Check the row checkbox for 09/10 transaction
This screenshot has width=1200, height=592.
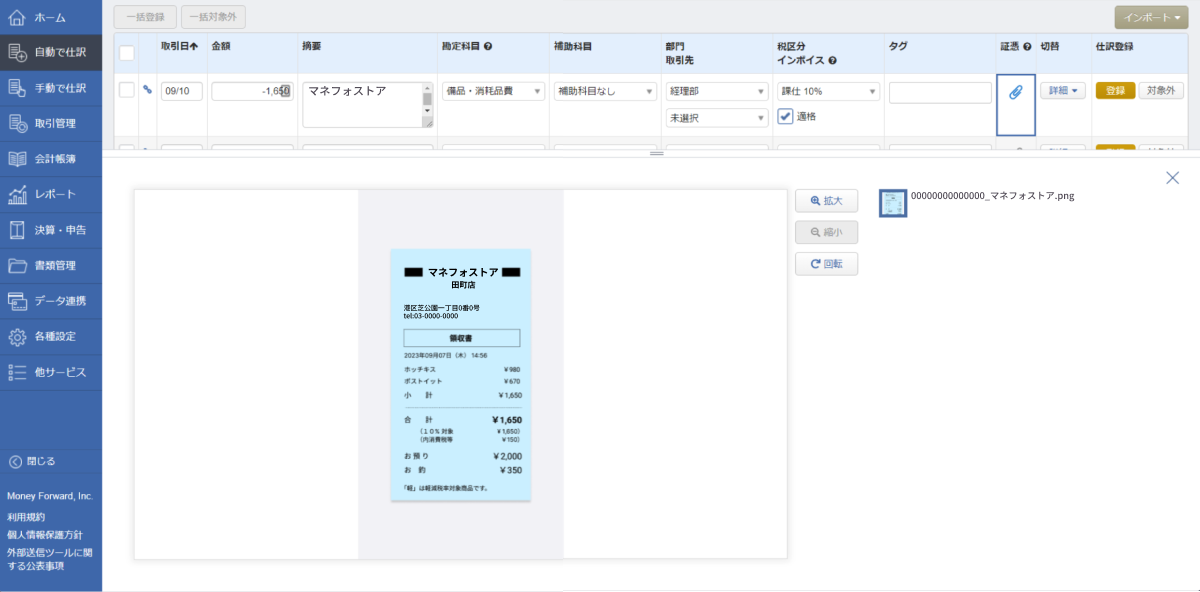coord(127,90)
